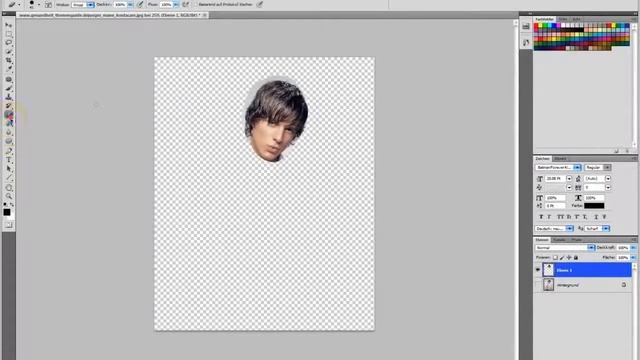Image resolution: width=640 pixels, height=360 pixels.
Task: Switch to the Pfade tab
Action: (x=576, y=240)
